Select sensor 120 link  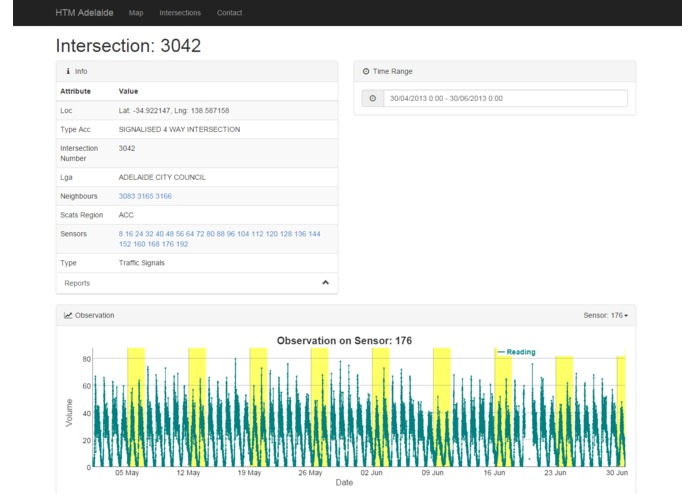coord(272,234)
